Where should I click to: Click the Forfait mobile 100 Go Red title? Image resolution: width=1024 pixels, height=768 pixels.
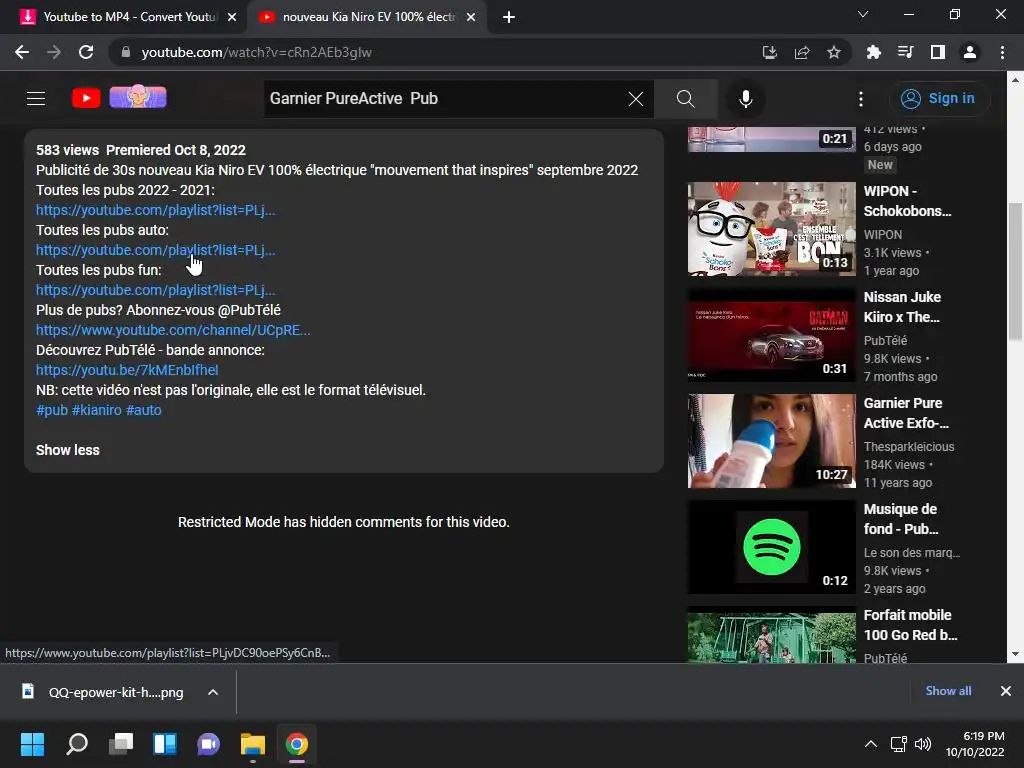(910, 625)
